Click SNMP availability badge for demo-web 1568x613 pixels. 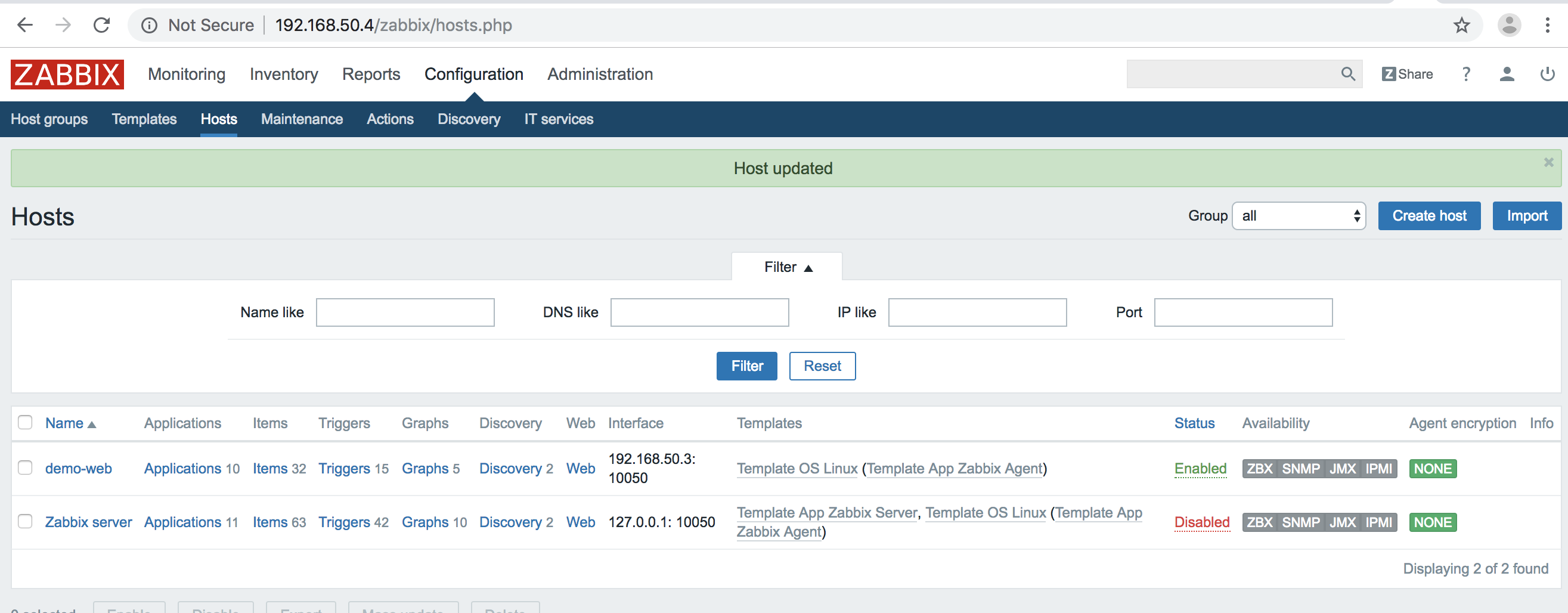pyautogui.click(x=1301, y=469)
